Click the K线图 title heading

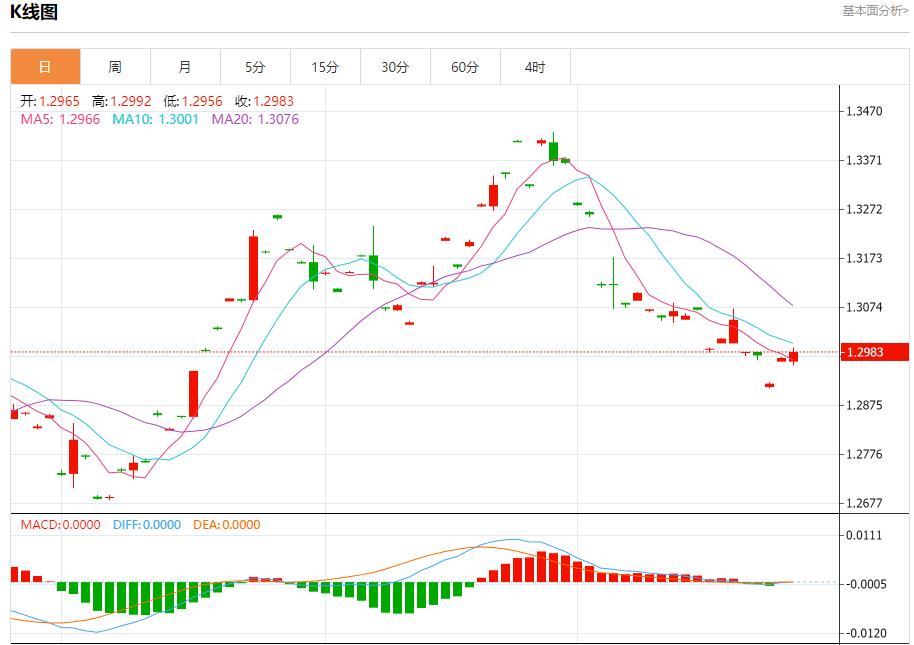click(34, 13)
